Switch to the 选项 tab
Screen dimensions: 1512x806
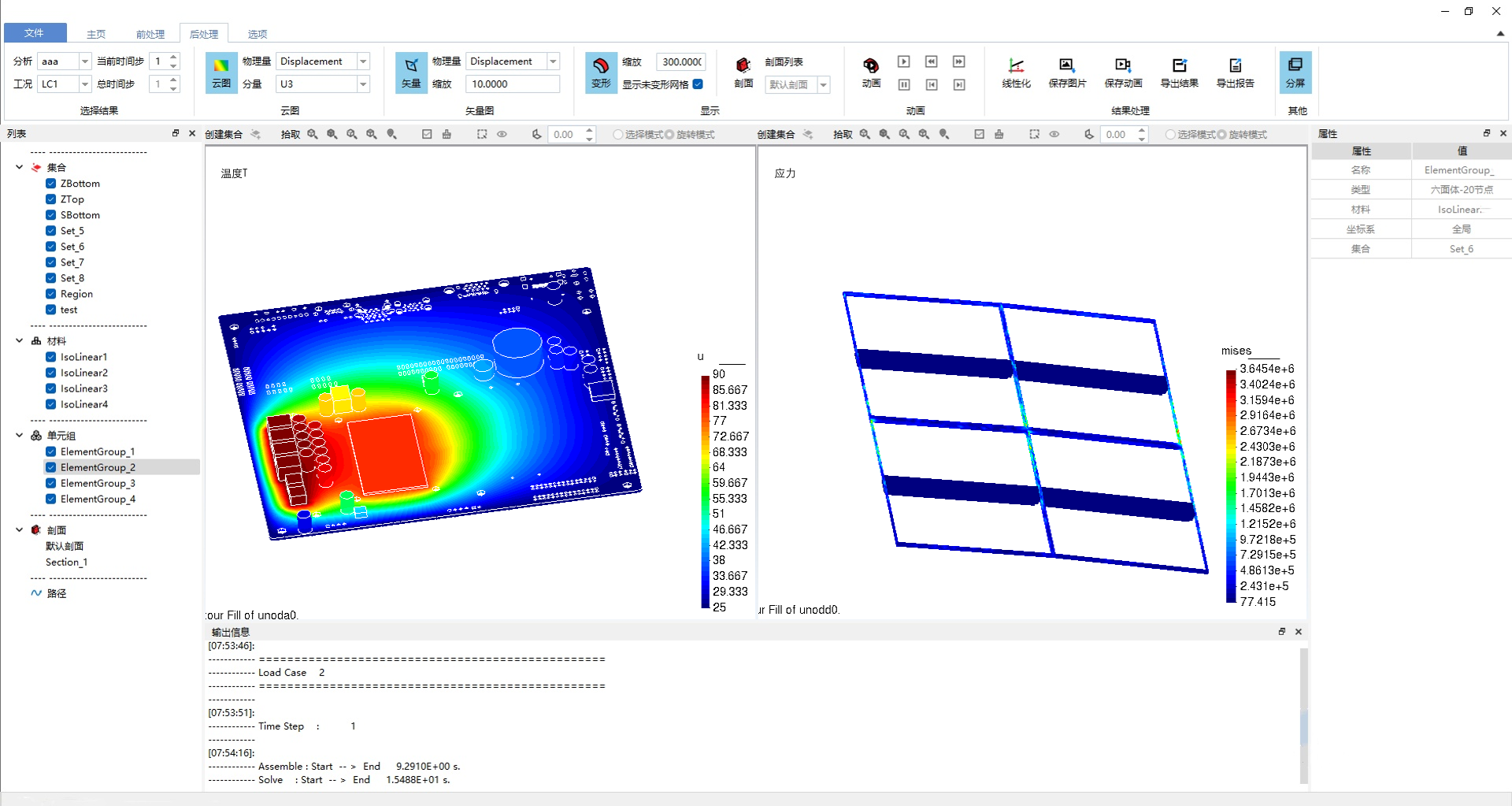[258, 34]
